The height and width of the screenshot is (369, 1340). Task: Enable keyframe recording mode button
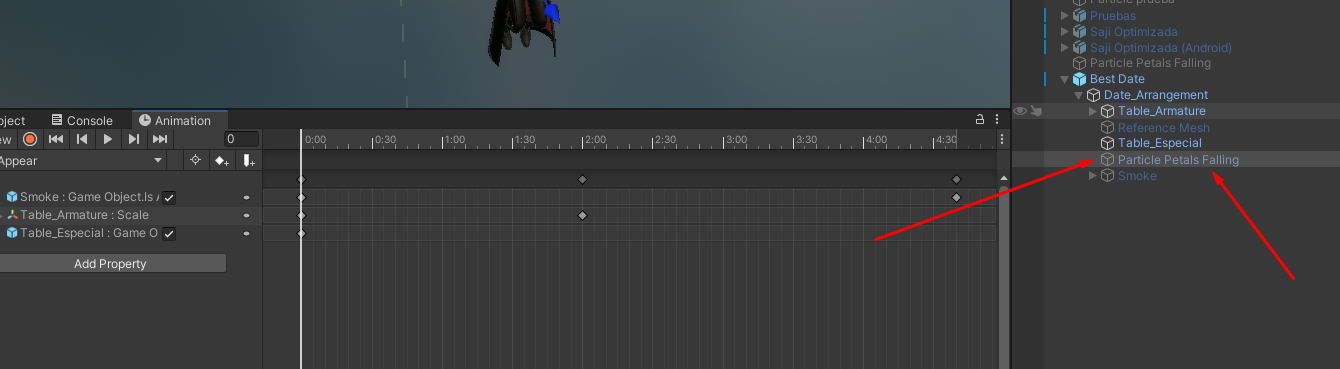(30, 139)
